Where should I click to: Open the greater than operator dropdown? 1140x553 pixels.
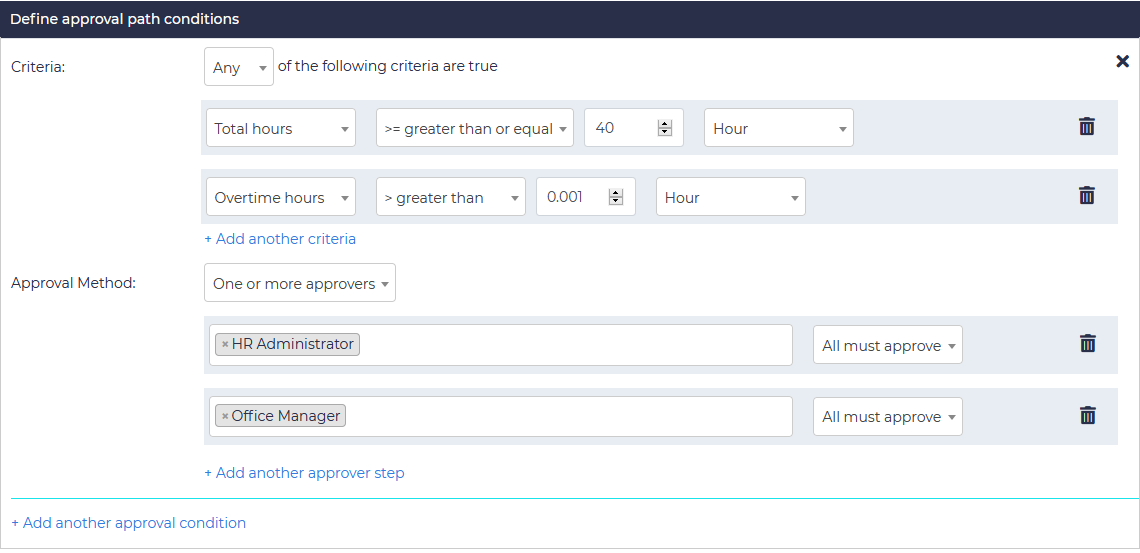450,197
